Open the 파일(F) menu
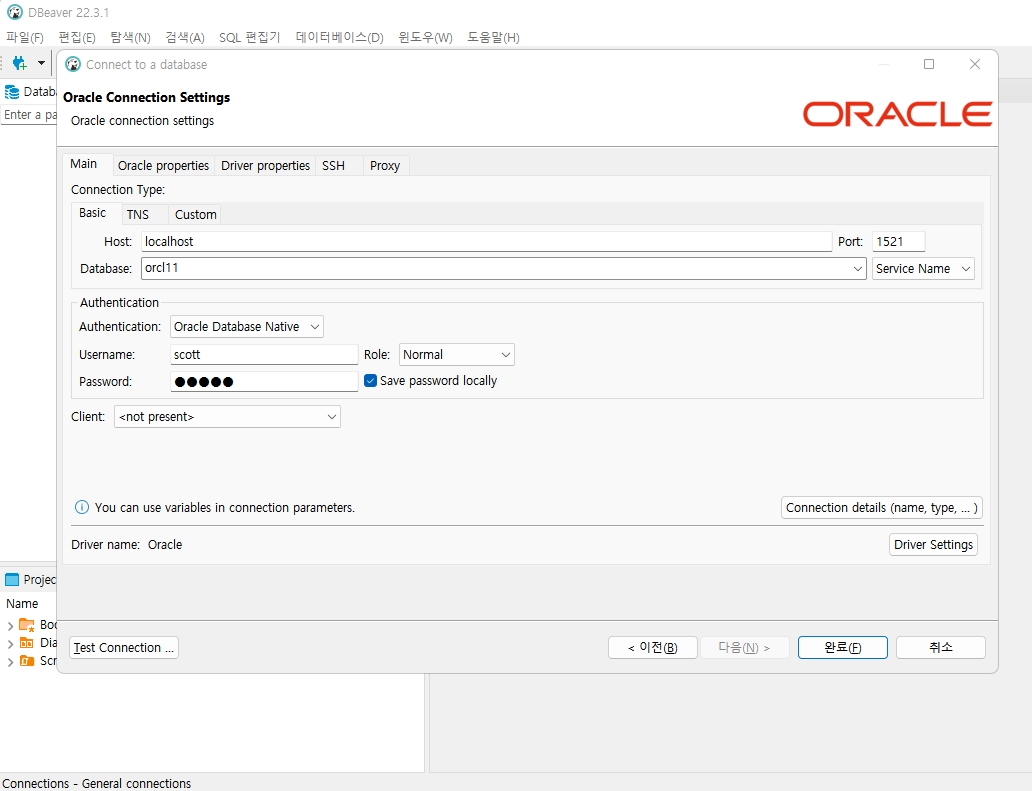Screen dimensions: 1032x791 tap(25, 38)
